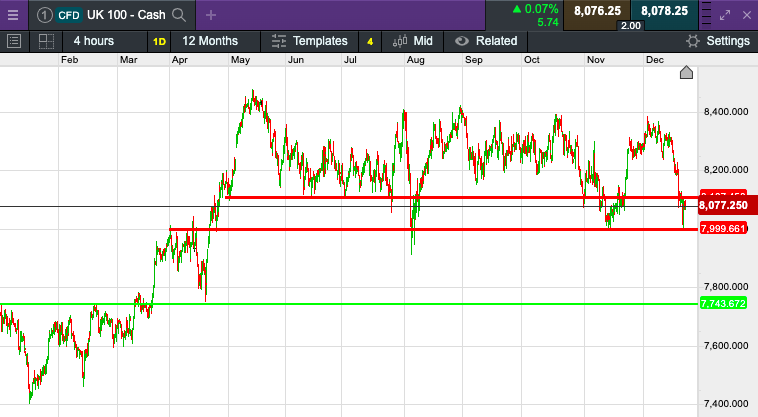Toggle the 1D period shortcut
Viewport: 758px width, 417px height.
[x=160, y=42]
